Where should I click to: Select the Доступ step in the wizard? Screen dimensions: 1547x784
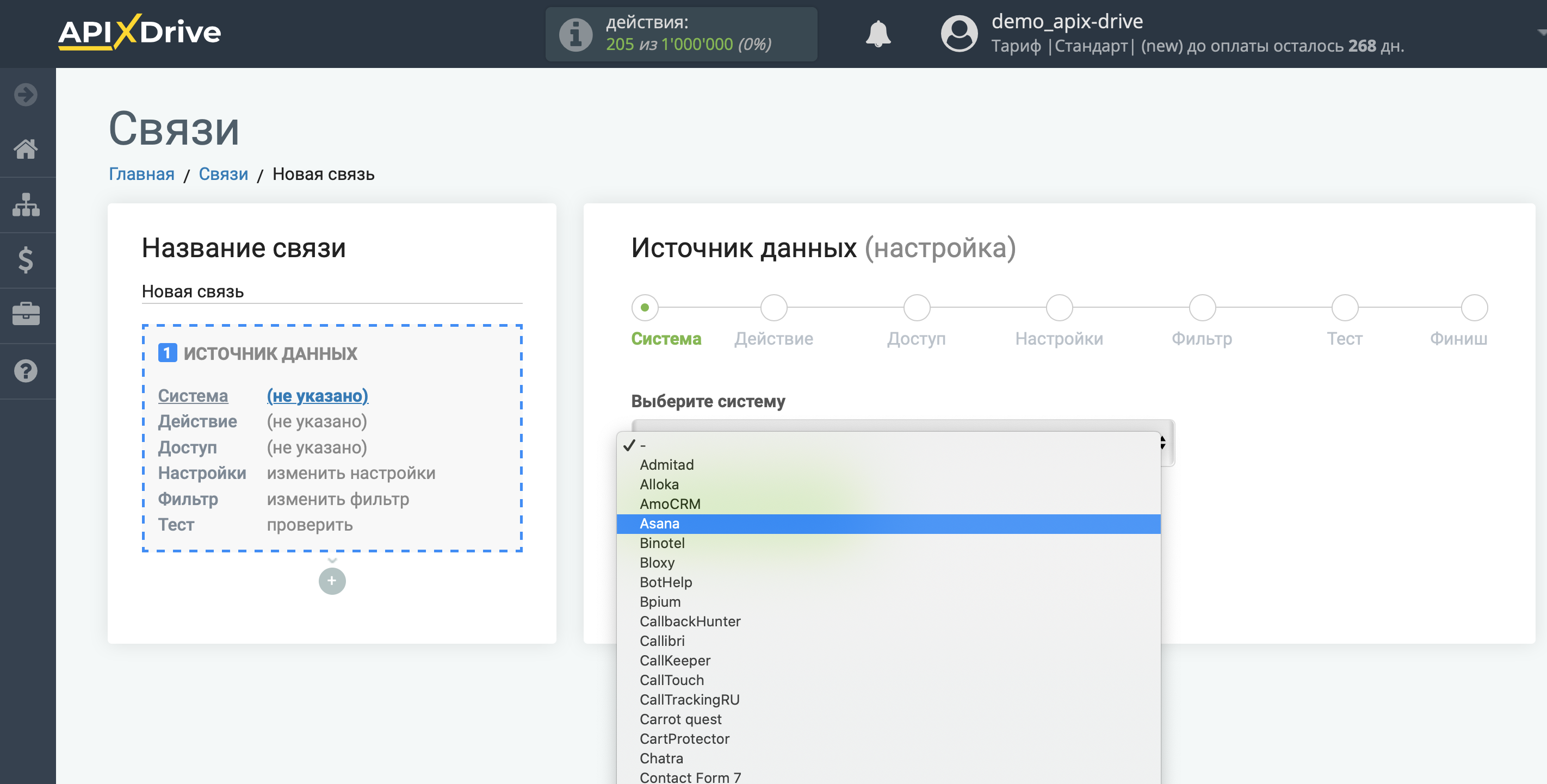[x=917, y=307]
